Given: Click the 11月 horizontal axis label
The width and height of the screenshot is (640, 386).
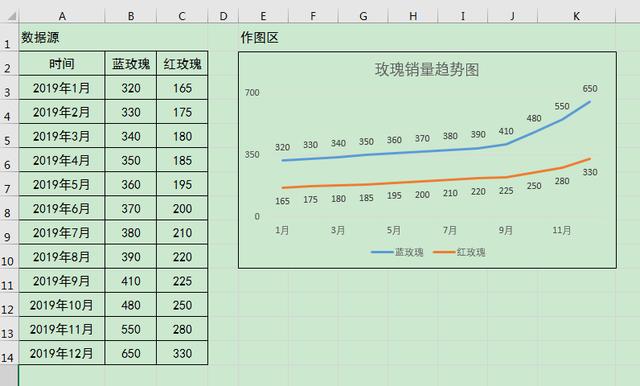Looking at the screenshot, I should click(x=562, y=231).
